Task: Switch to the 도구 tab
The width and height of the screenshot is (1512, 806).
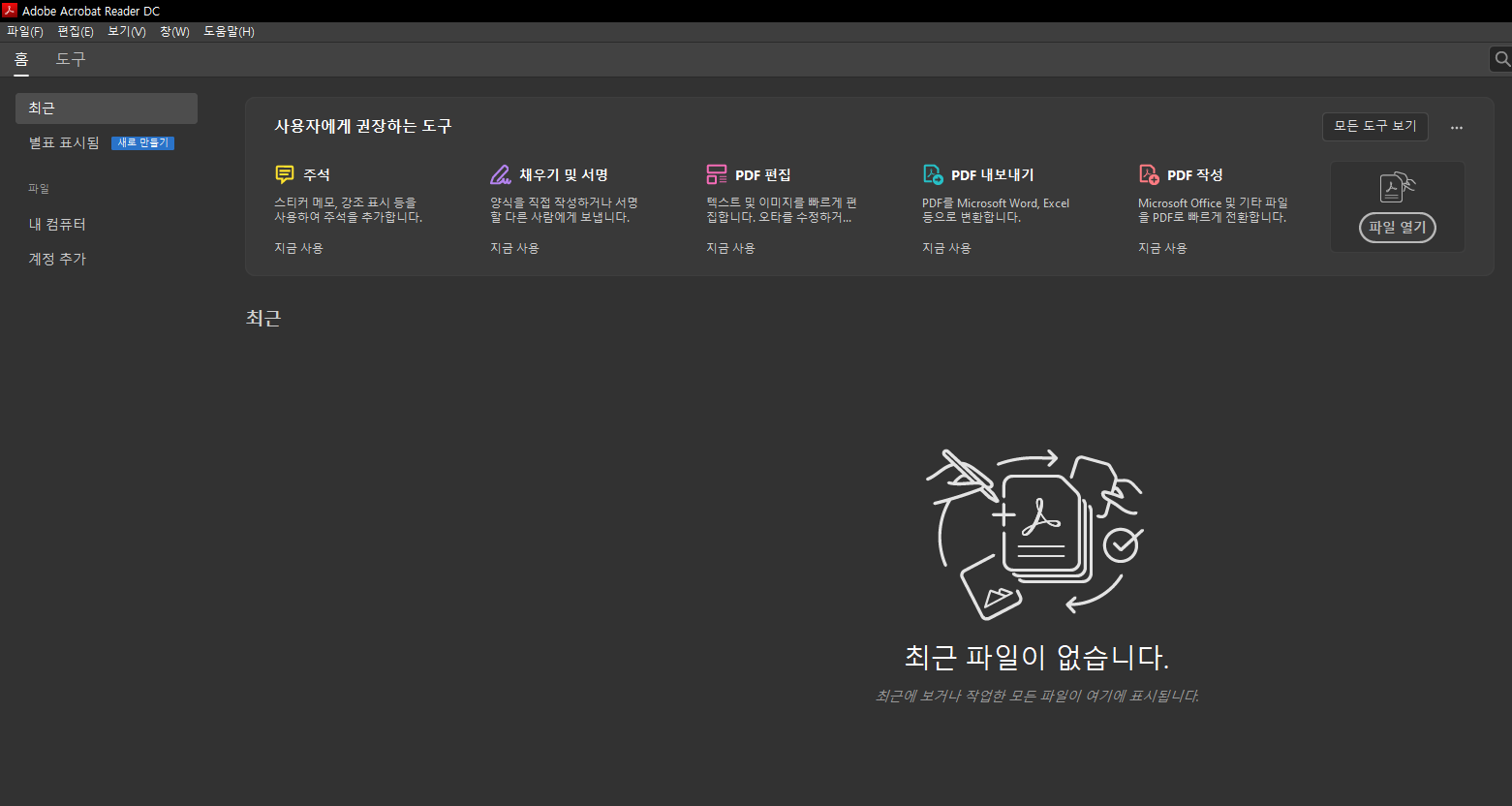Action: coord(71,59)
